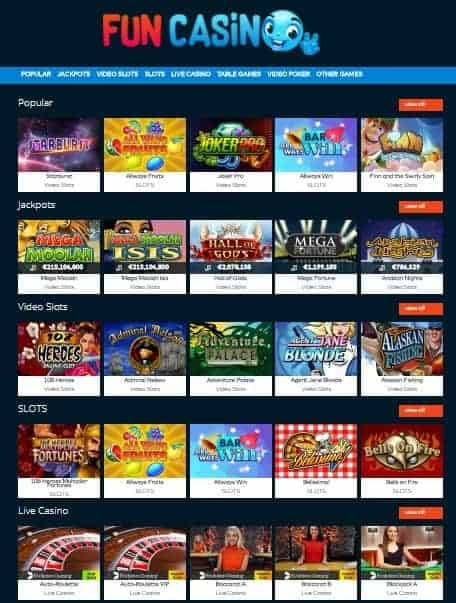The image size is (456, 603).
Task: Open the Mega Fortune jackpot tile
Action: (316, 257)
